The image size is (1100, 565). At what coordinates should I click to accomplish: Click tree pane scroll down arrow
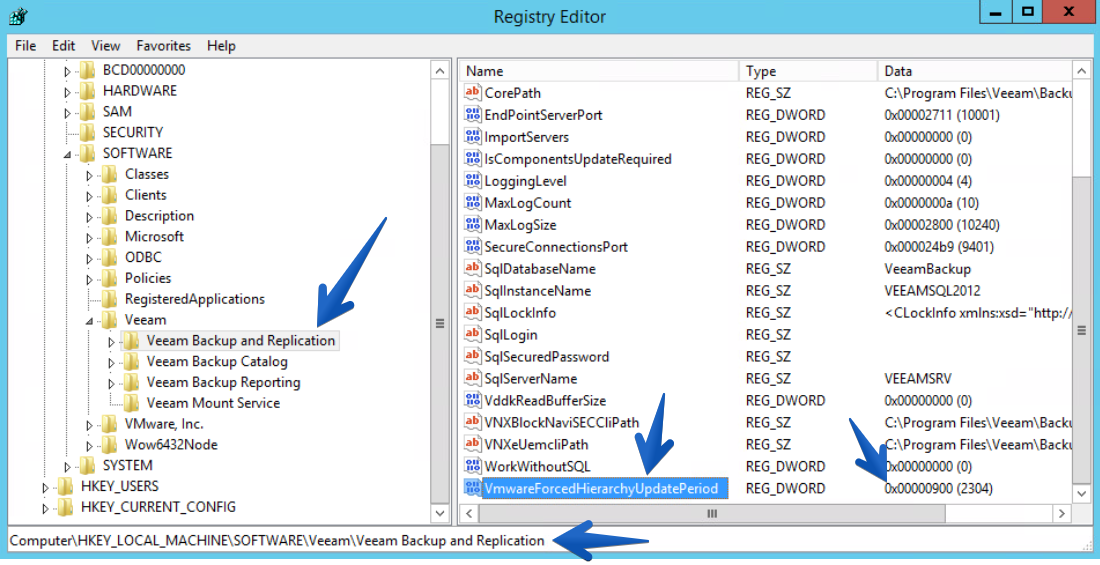[440, 513]
